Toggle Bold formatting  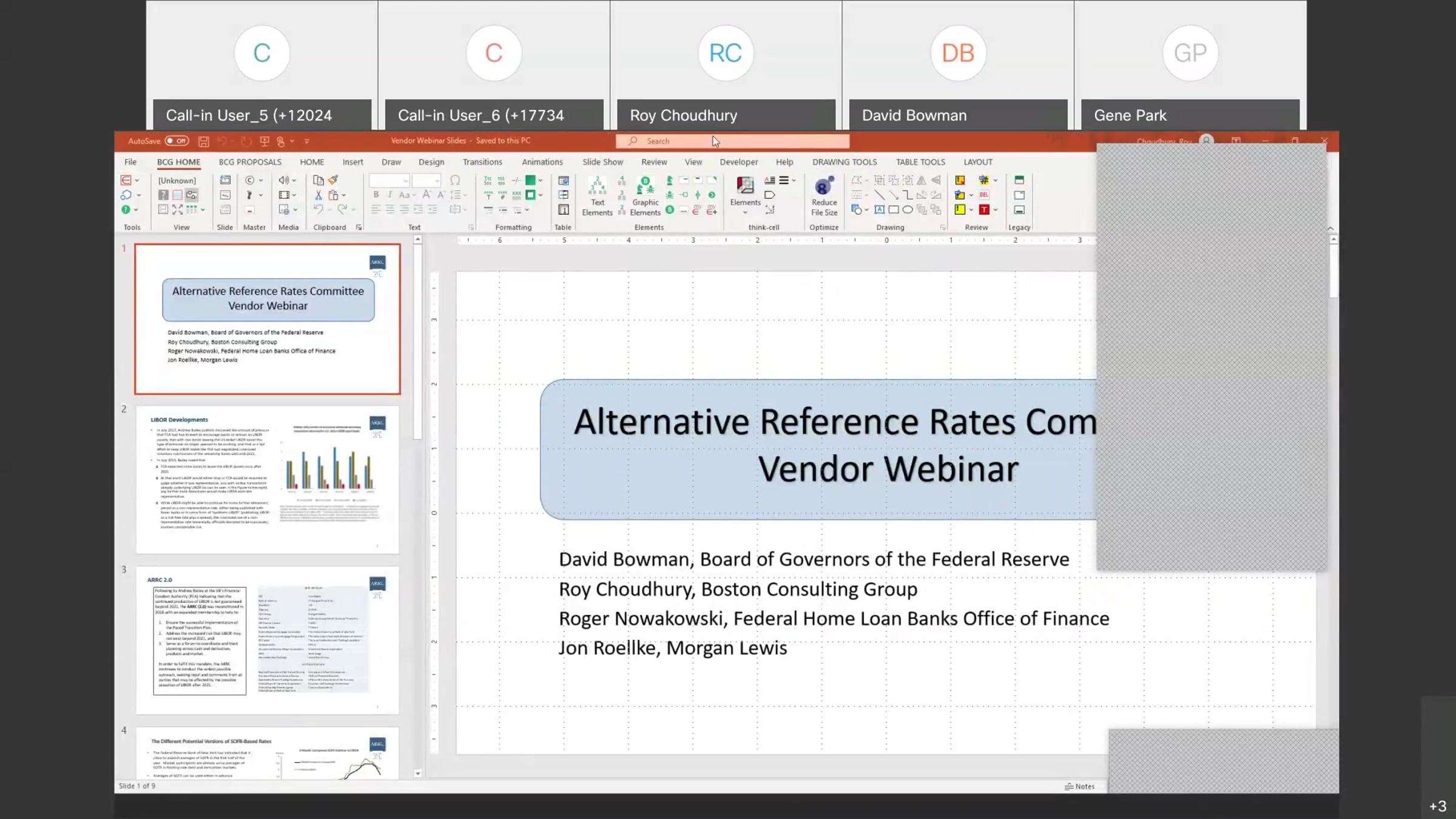pyautogui.click(x=376, y=195)
